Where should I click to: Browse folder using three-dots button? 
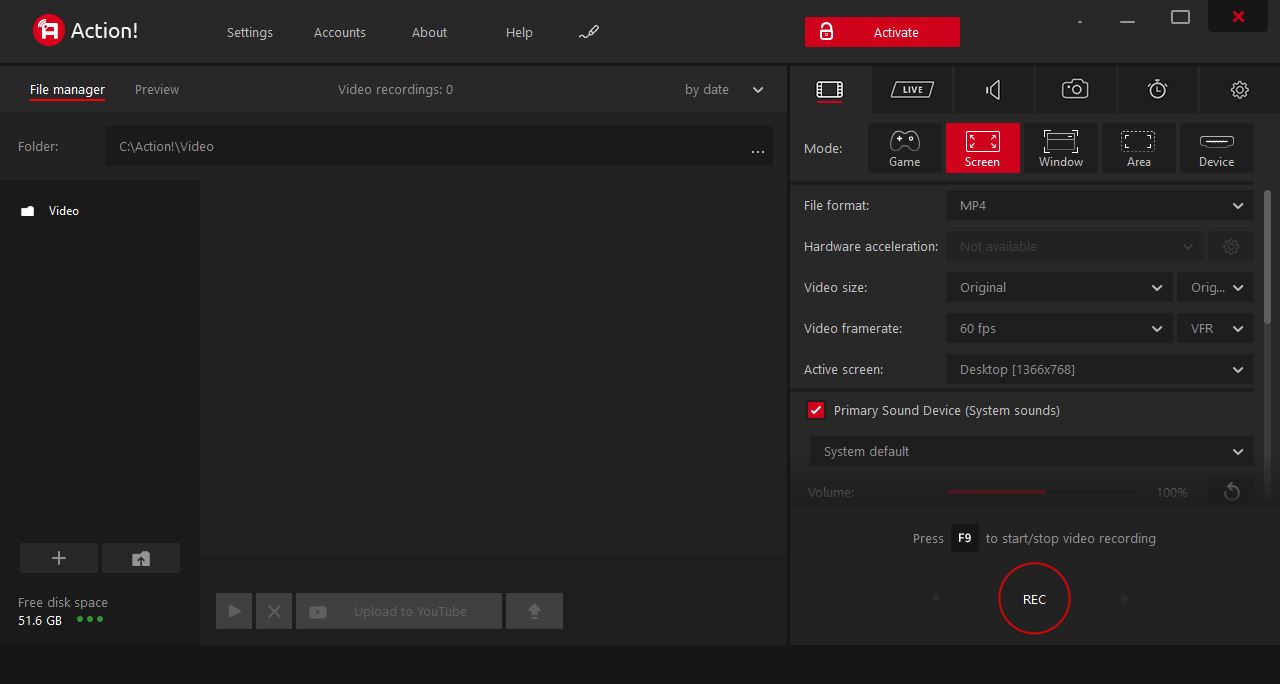pyautogui.click(x=757, y=150)
